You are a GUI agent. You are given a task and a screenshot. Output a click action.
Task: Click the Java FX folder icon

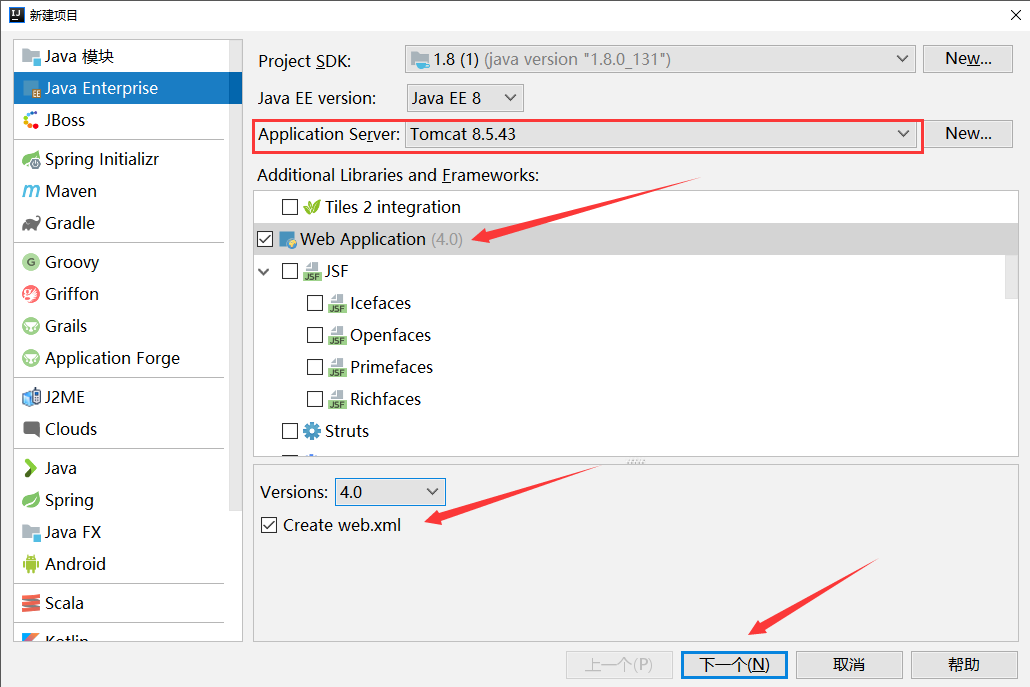(31, 532)
